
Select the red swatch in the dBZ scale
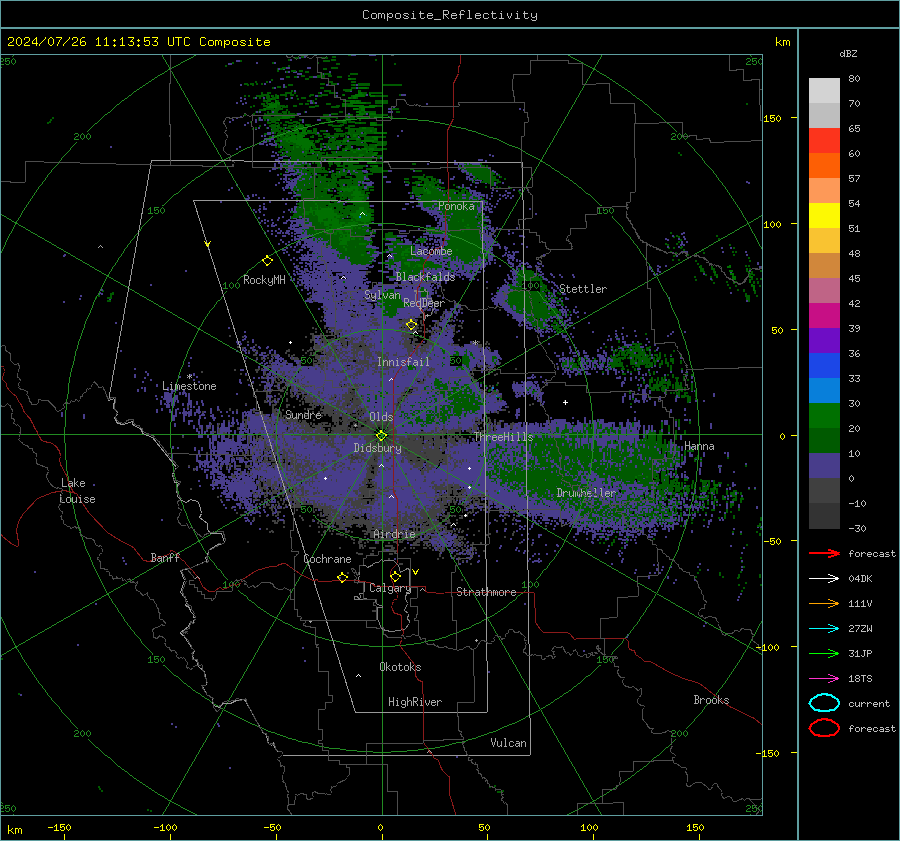(x=824, y=141)
